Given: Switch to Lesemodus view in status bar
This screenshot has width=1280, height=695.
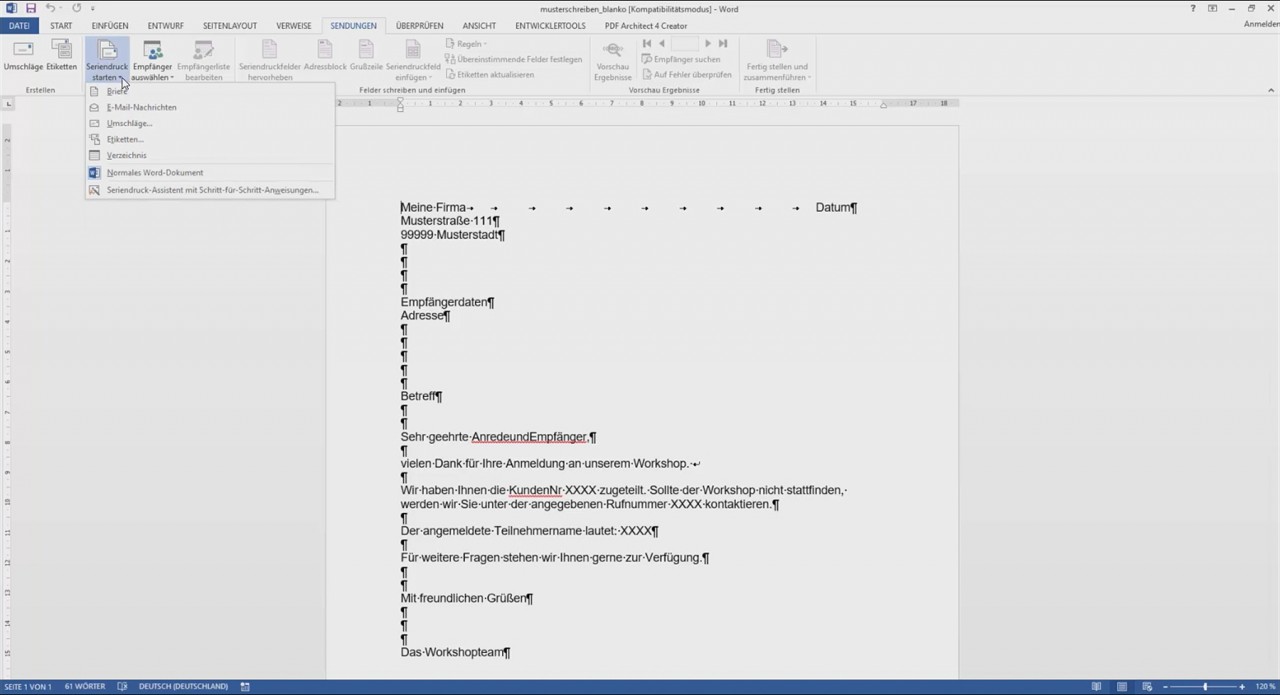Looking at the screenshot, I should pyautogui.click(x=1097, y=686).
